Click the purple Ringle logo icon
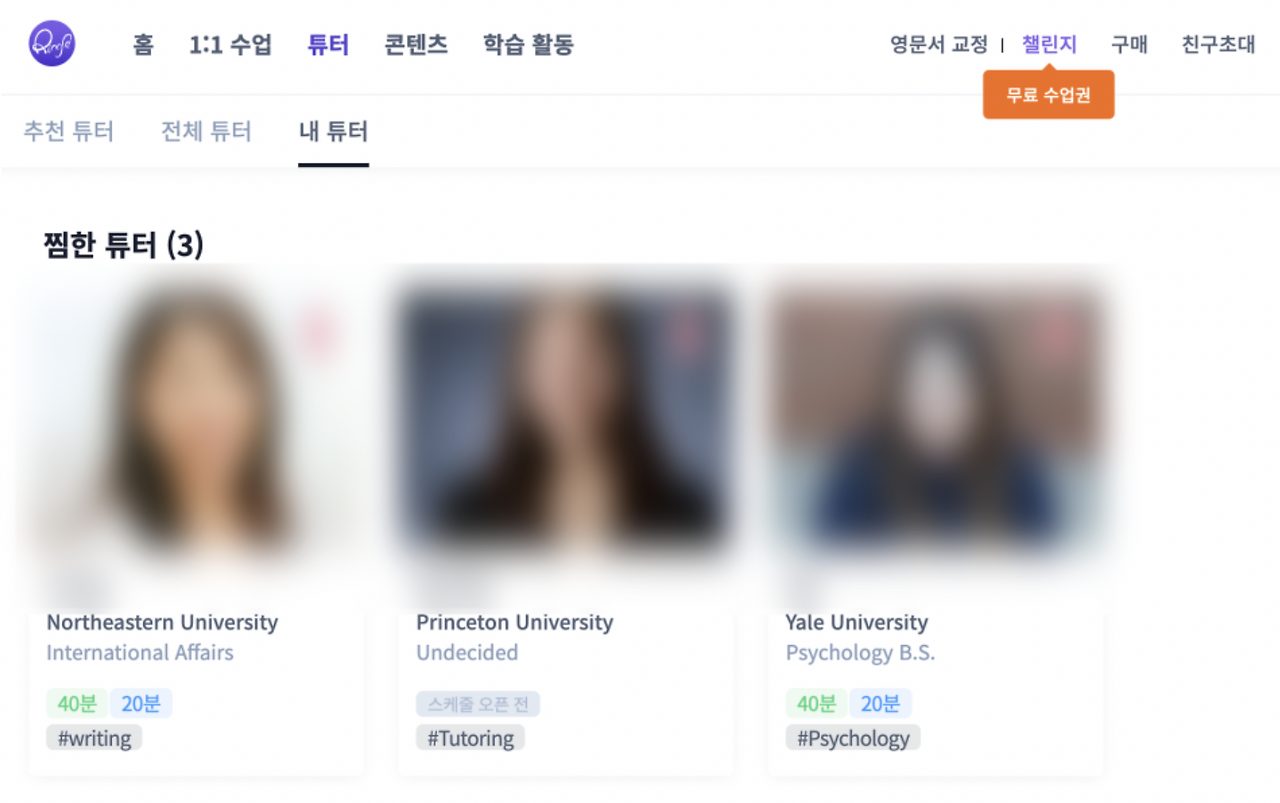The image size is (1280, 803). click(x=52, y=44)
